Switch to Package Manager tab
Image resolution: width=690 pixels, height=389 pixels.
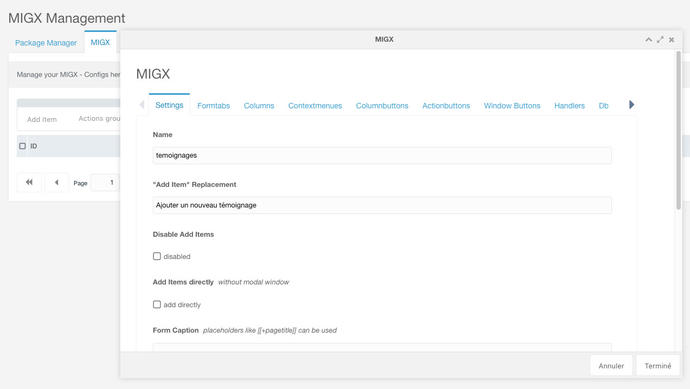click(46, 43)
